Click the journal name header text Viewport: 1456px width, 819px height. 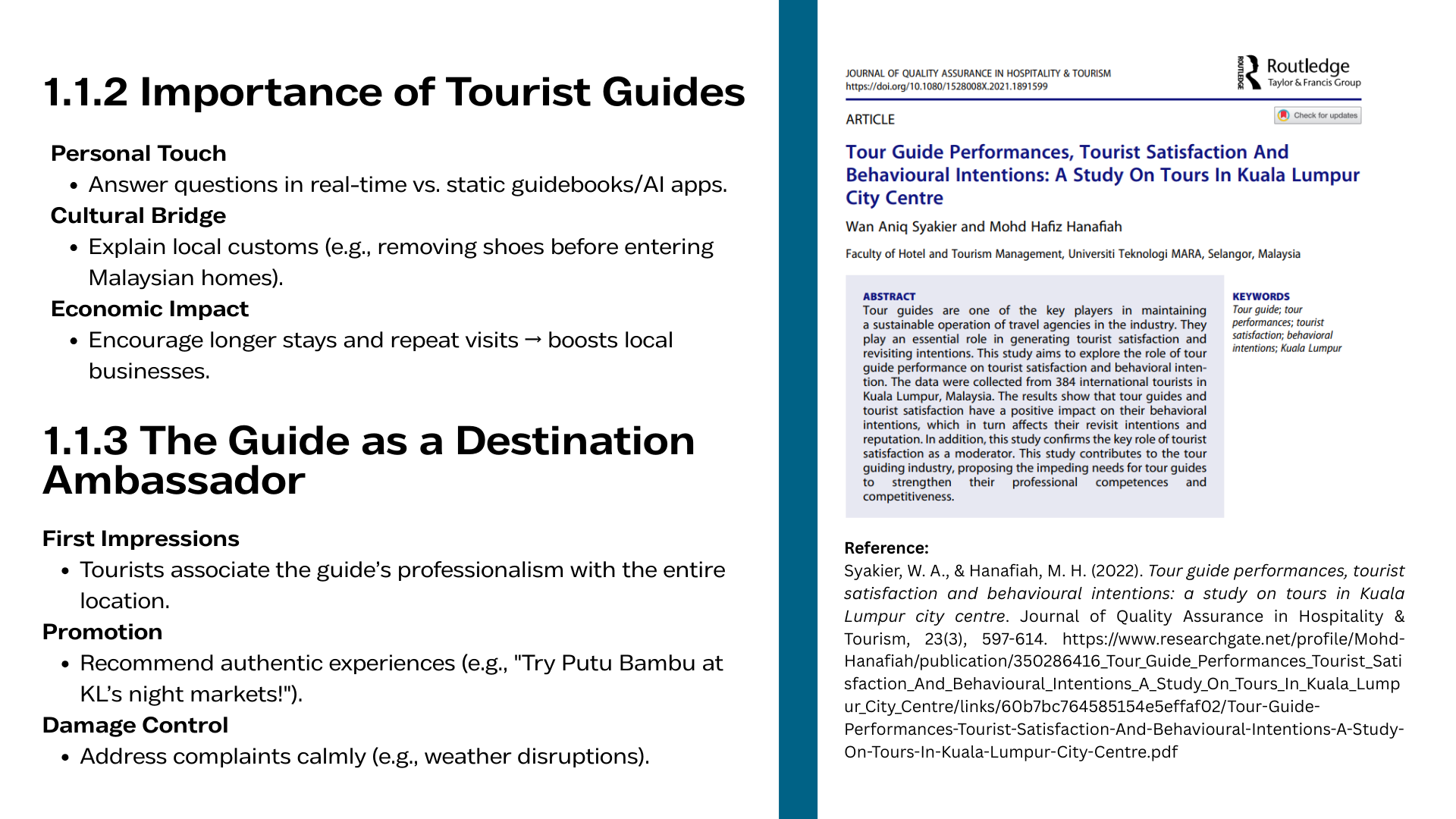coord(977,74)
